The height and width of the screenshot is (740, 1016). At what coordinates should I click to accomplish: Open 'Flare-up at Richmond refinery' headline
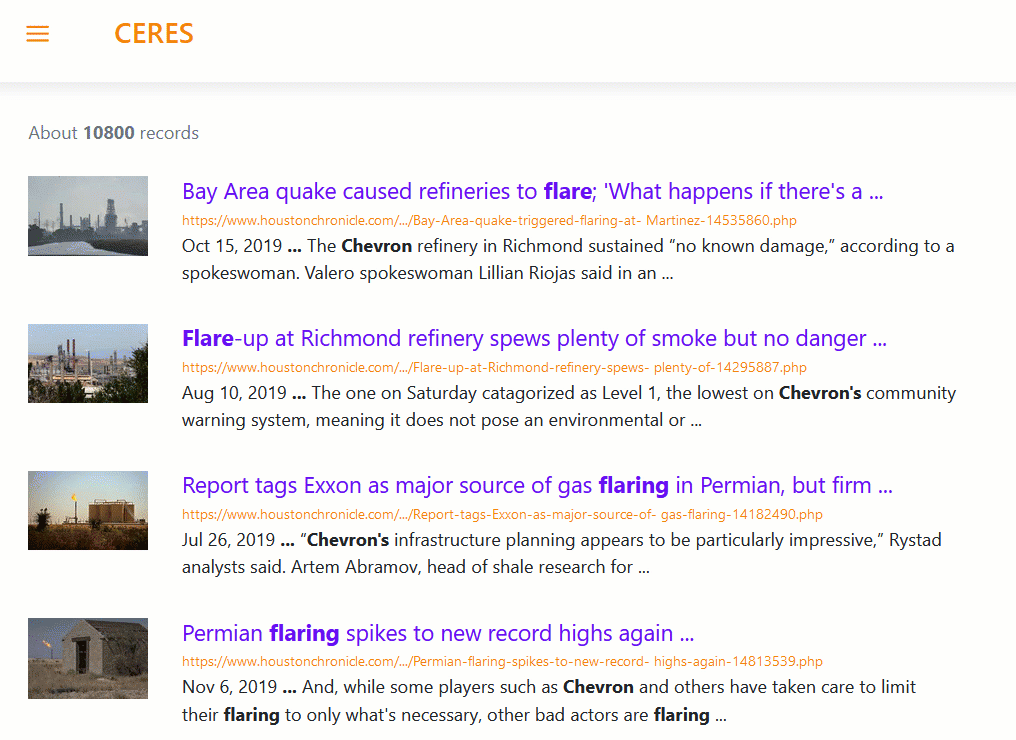(535, 338)
